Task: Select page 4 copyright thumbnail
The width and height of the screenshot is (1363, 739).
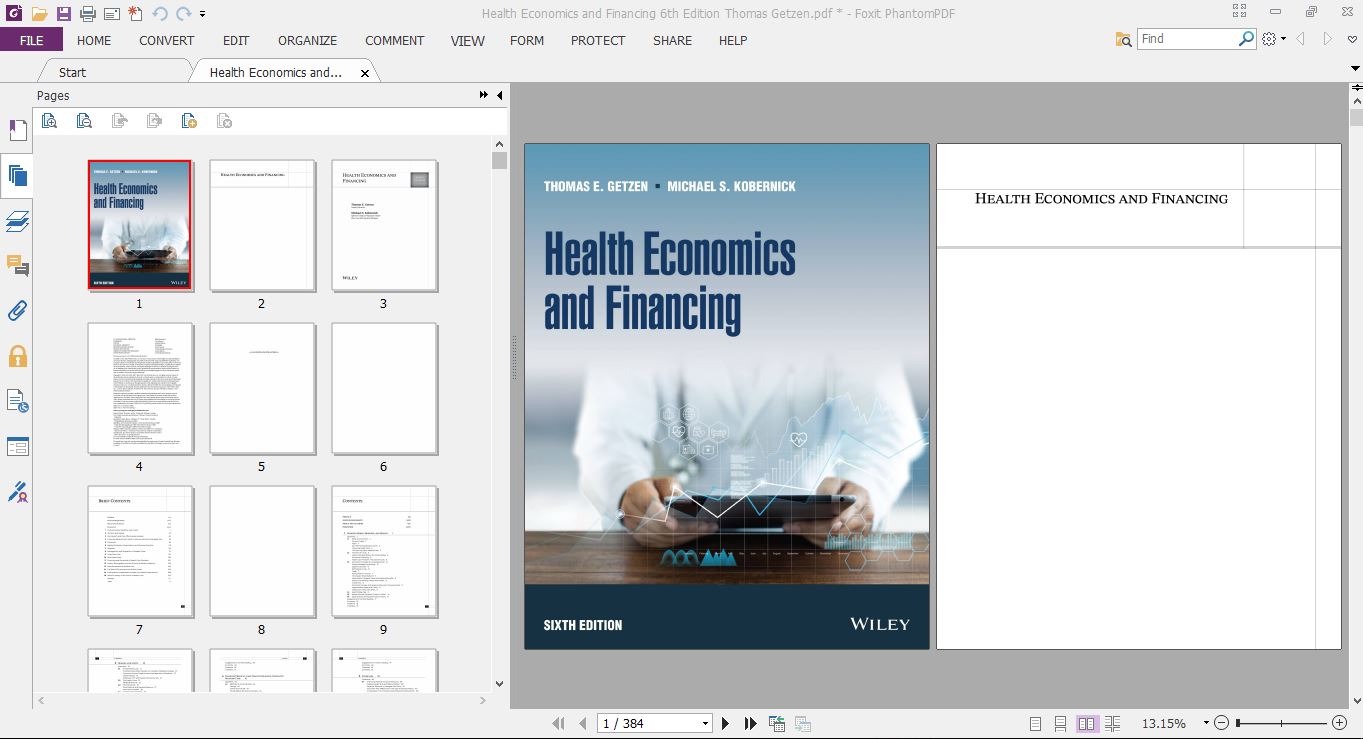Action: tap(139, 388)
